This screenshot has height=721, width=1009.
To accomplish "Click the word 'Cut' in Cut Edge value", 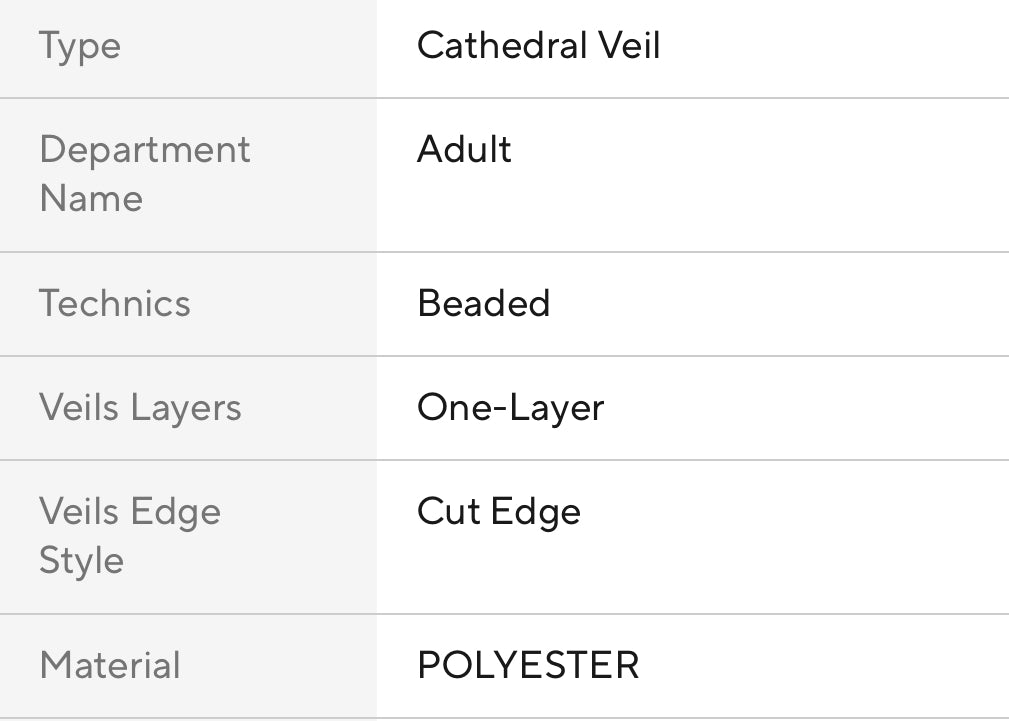I will (447, 511).
